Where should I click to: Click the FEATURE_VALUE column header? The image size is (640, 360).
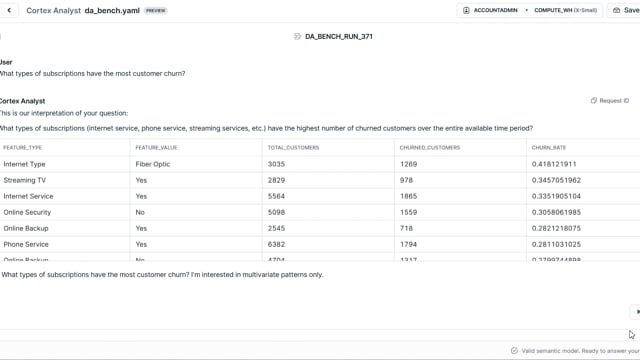click(156, 147)
